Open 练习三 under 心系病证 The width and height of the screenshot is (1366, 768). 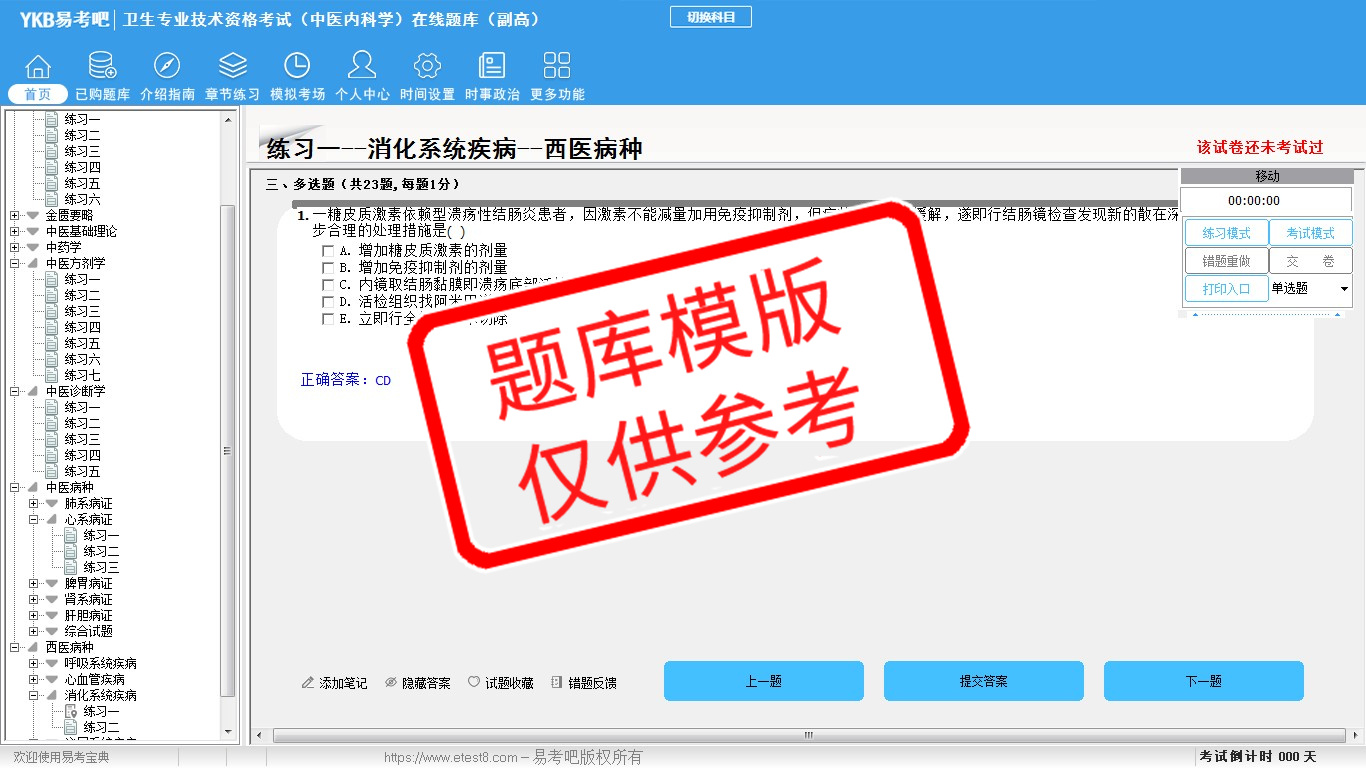tap(102, 567)
